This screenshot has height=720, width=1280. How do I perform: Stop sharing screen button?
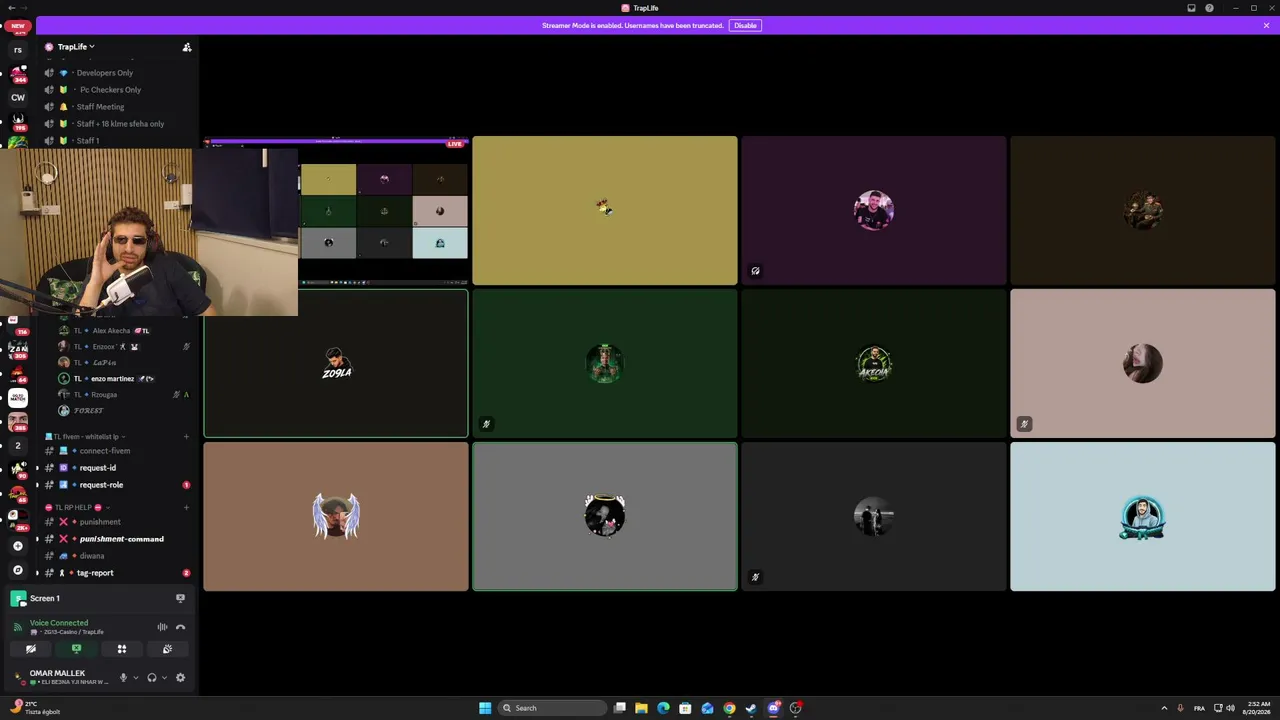[76, 649]
